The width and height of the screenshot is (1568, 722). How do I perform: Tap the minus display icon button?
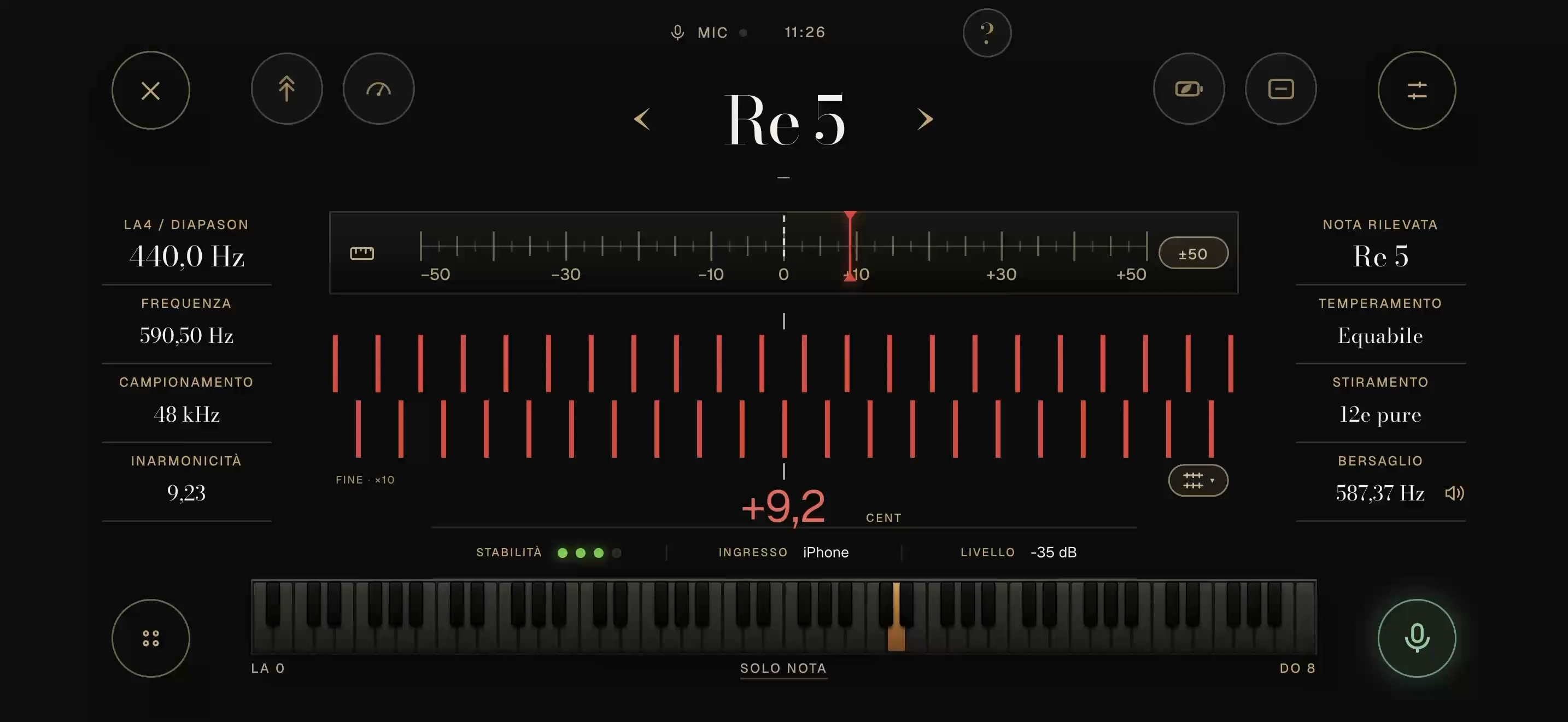tap(1280, 89)
